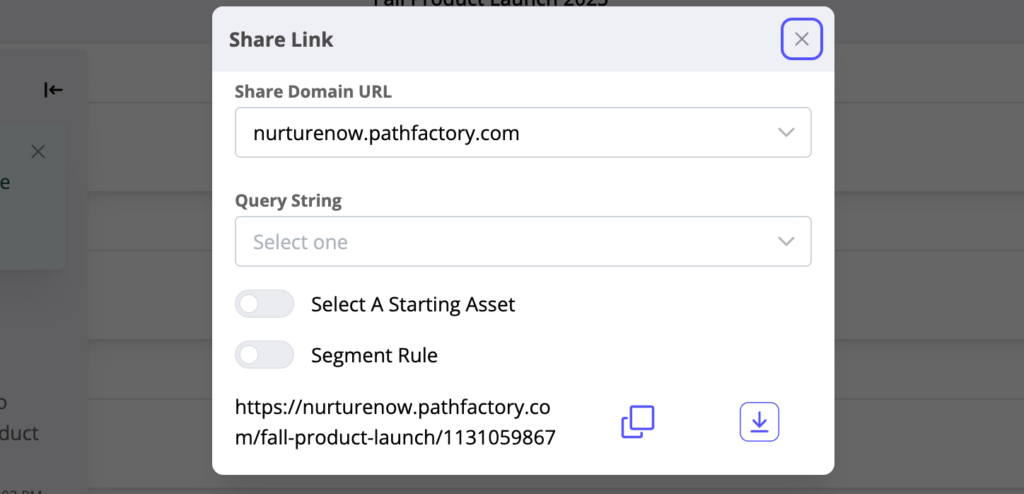Image resolution: width=1024 pixels, height=494 pixels.
Task: Click the Fall Product Launch heading behind dialog
Action: (490, 3)
